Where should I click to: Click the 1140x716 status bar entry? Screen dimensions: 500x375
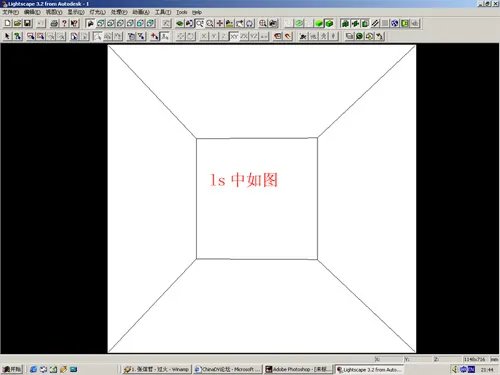click(474, 359)
